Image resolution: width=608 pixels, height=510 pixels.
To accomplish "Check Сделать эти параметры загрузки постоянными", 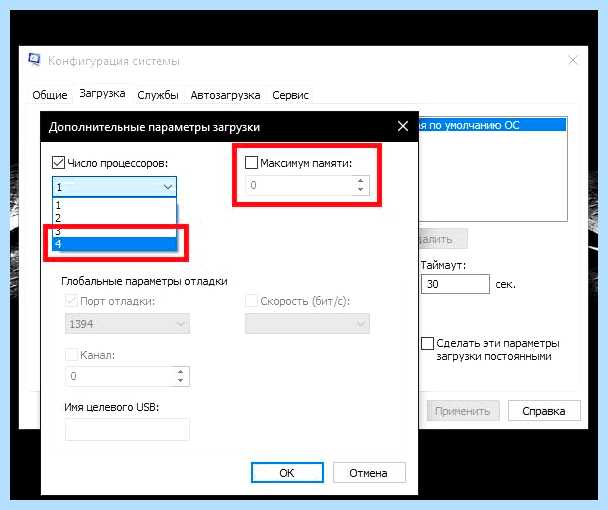I will [427, 343].
